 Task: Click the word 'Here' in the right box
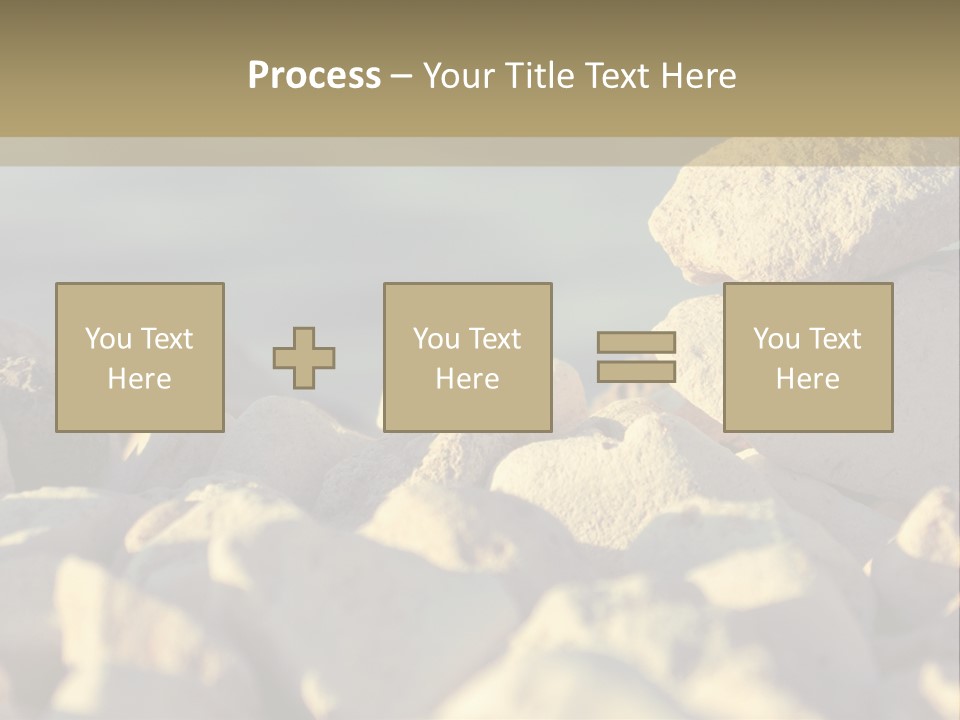pyautogui.click(x=807, y=379)
